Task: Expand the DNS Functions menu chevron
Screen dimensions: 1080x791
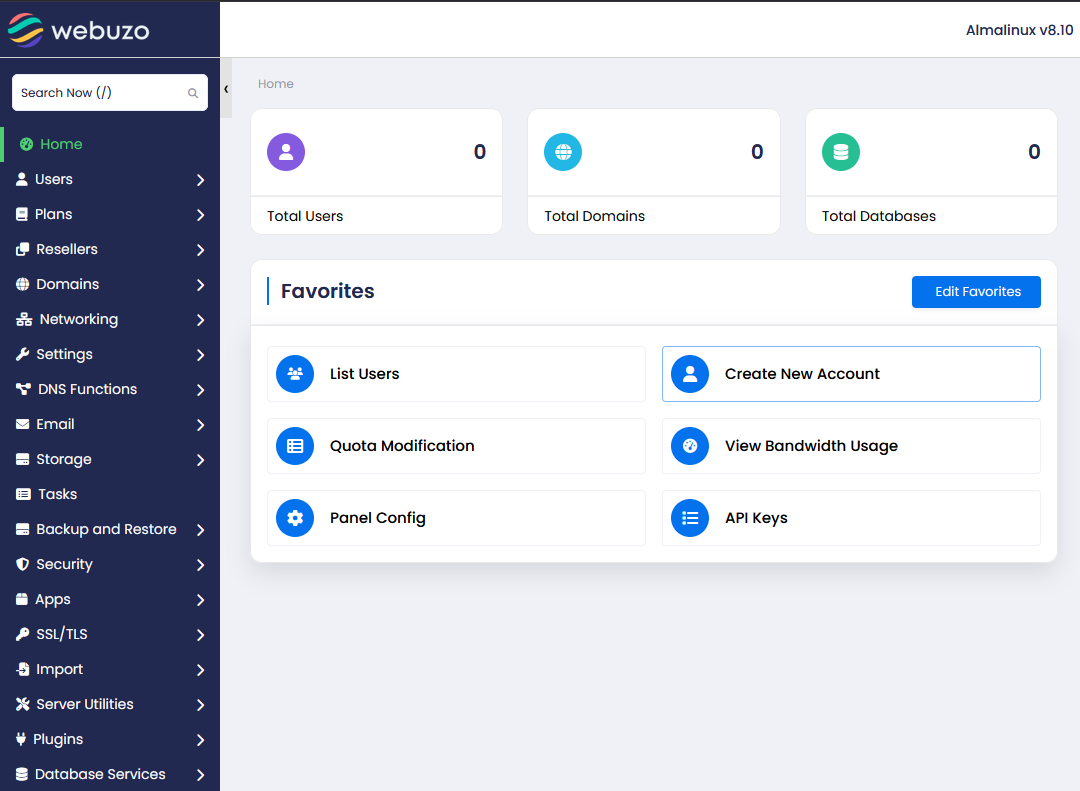Action: click(x=200, y=390)
